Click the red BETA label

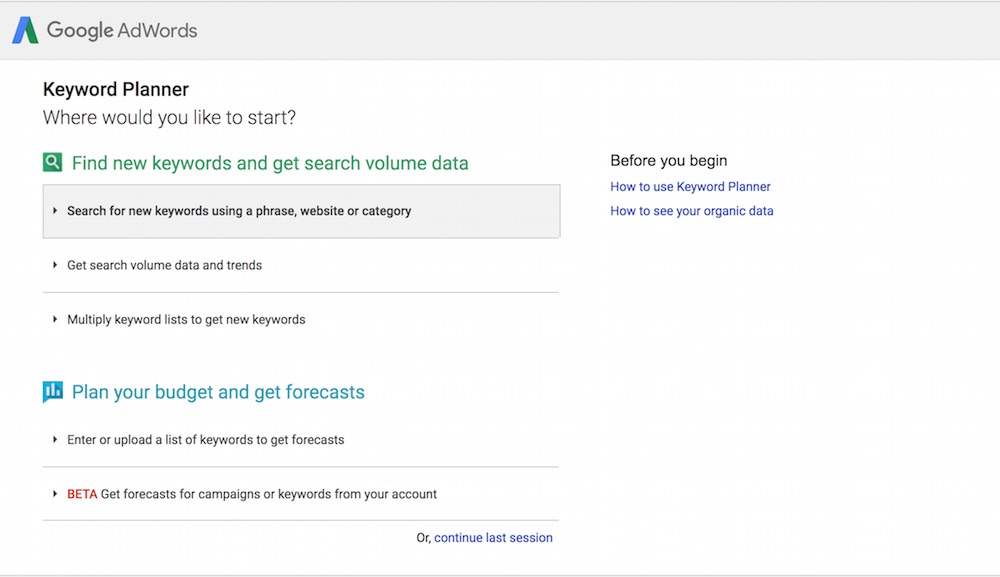click(x=82, y=494)
